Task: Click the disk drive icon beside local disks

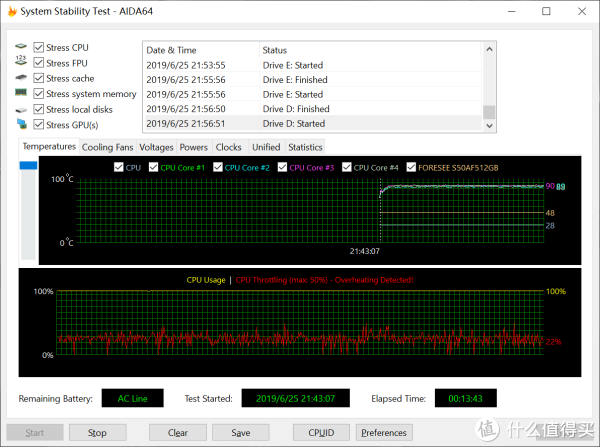Action: pyautogui.click(x=21, y=109)
